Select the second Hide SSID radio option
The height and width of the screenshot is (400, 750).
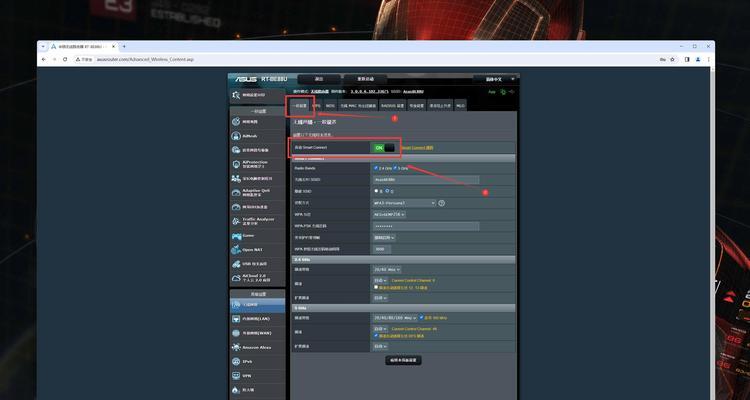point(387,191)
